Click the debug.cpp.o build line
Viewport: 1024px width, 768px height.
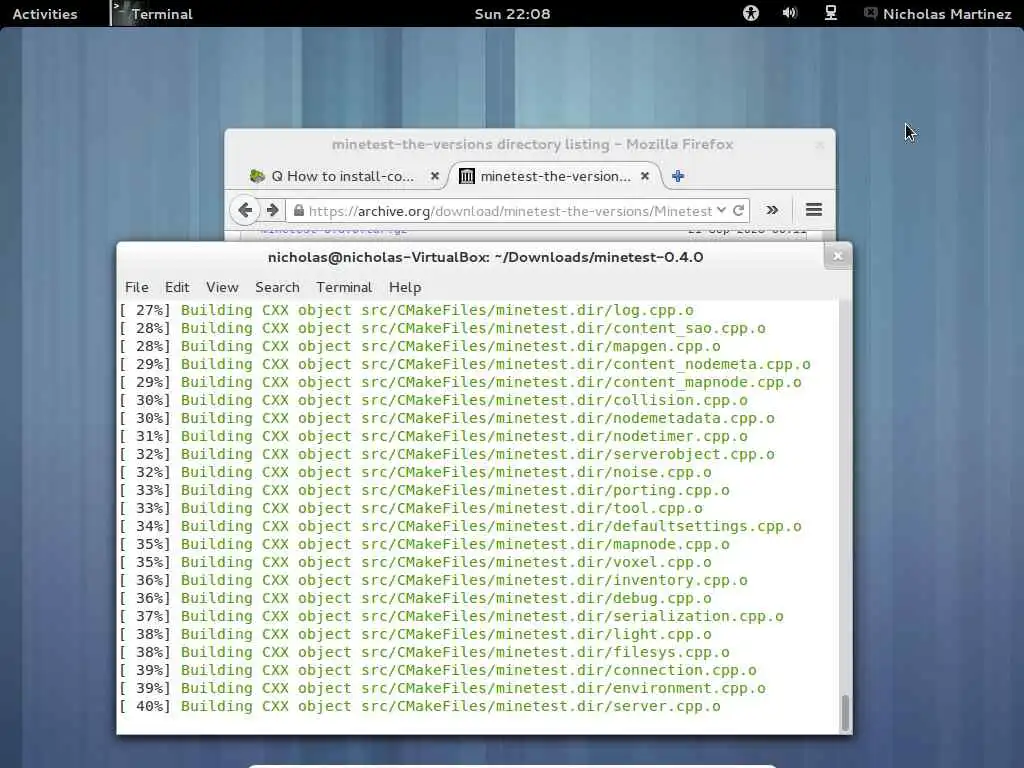[415, 598]
